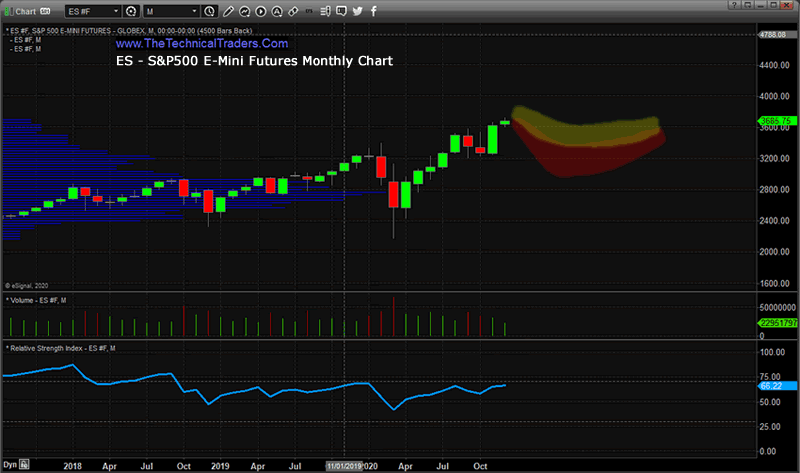The height and width of the screenshot is (473, 800).
Task: Click the symbol refresh icon beside ES #F
Action: 131,11
